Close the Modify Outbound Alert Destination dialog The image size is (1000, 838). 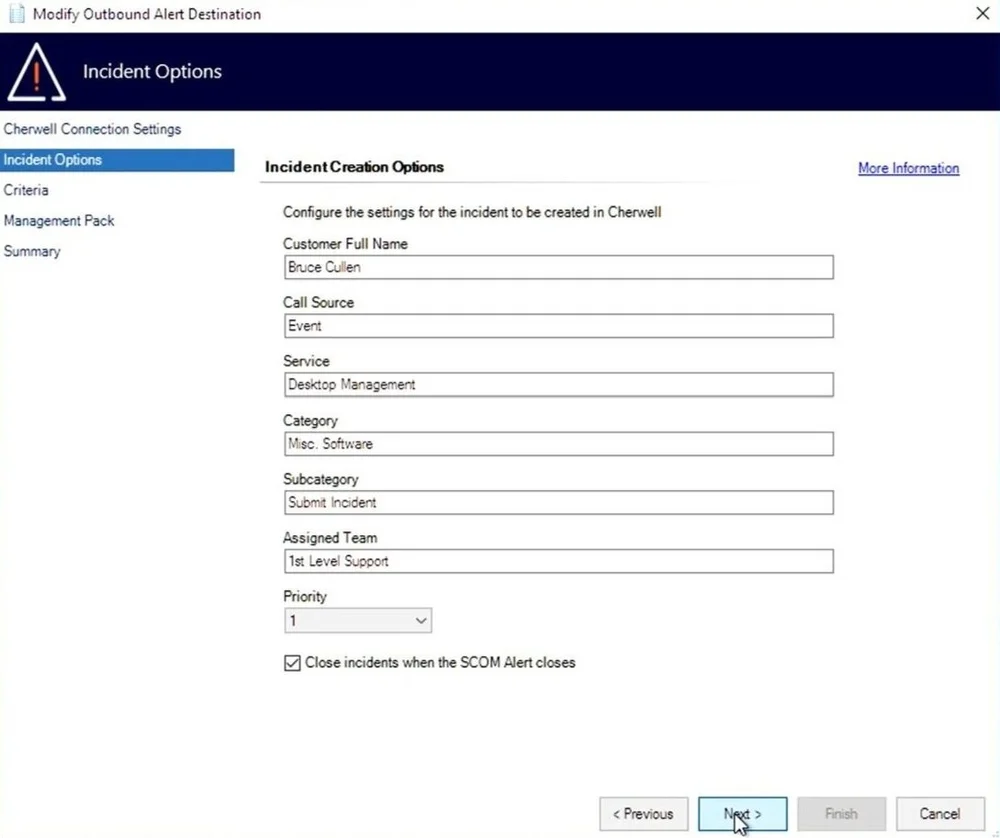982,13
